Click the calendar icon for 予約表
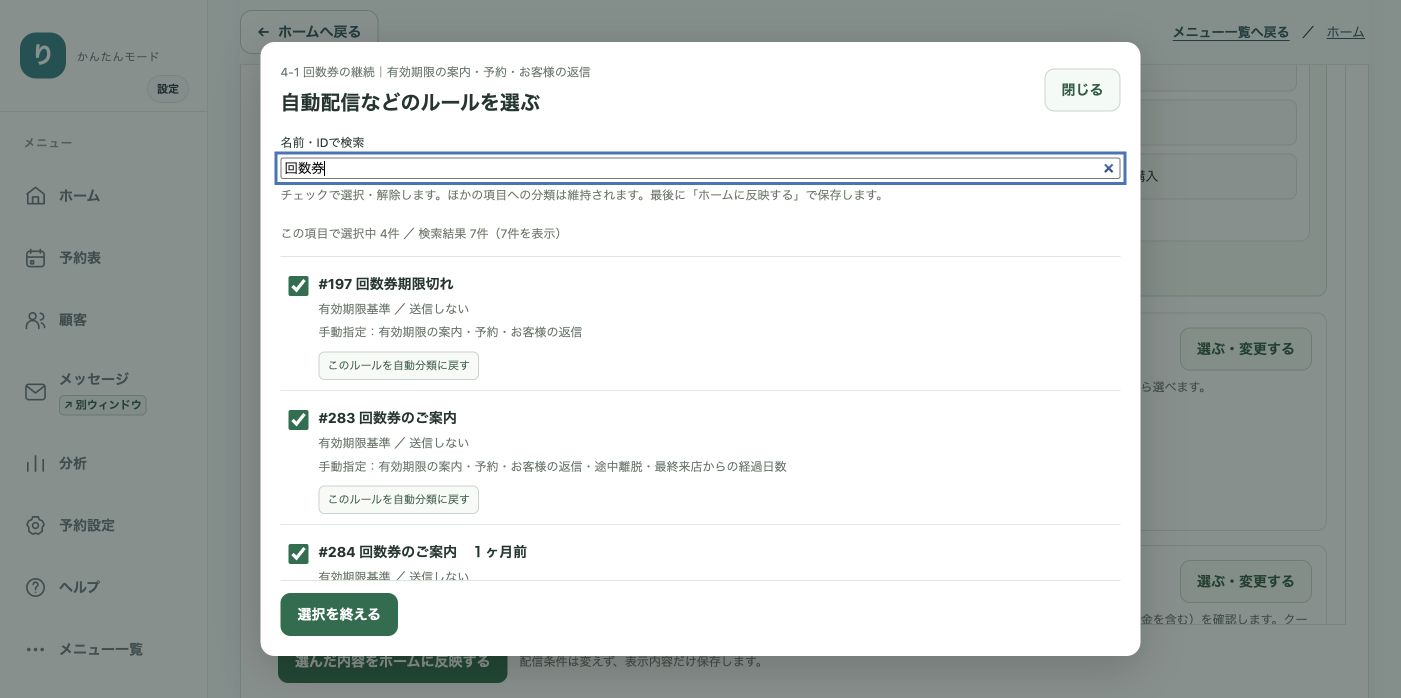This screenshot has width=1401, height=698. tap(35, 258)
